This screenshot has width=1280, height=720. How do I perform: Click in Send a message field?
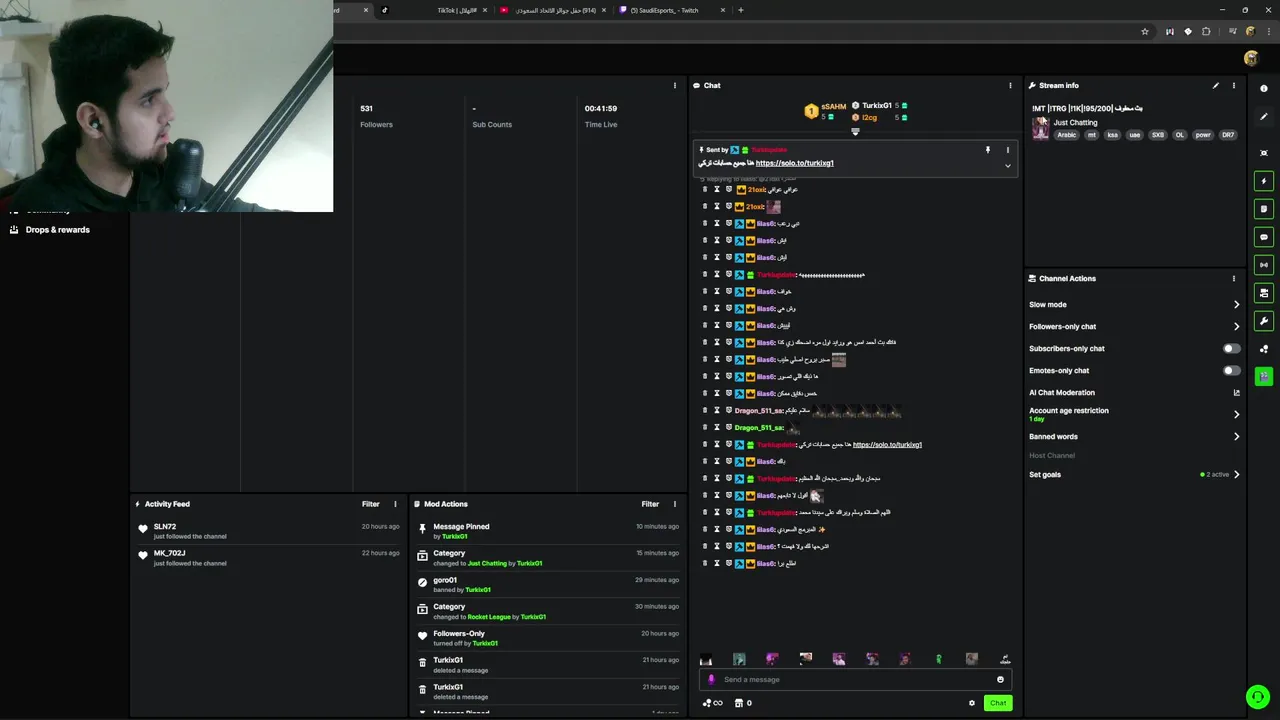click(855, 680)
